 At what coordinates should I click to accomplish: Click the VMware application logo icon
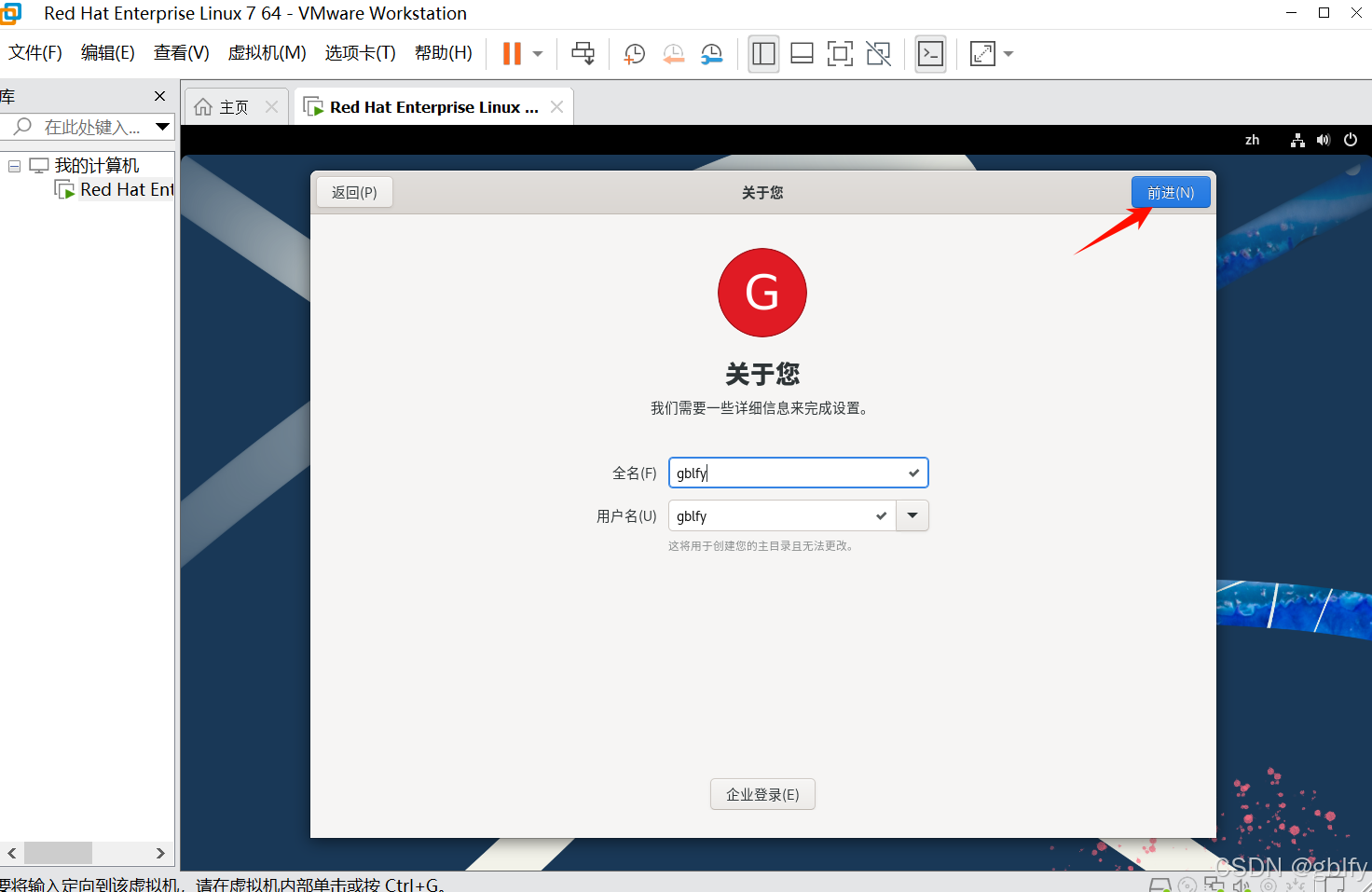(x=10, y=14)
